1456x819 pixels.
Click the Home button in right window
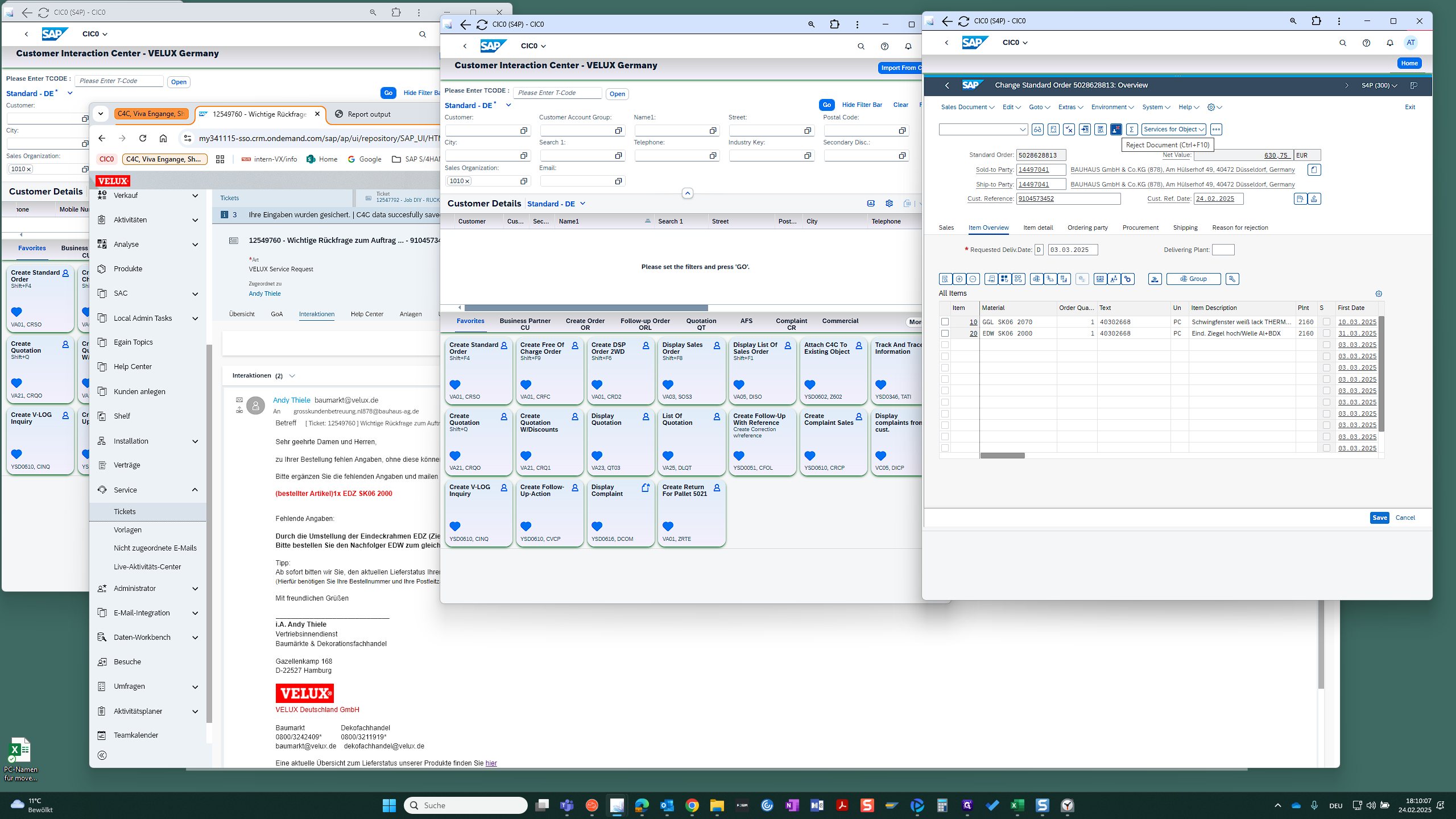[x=1409, y=63]
